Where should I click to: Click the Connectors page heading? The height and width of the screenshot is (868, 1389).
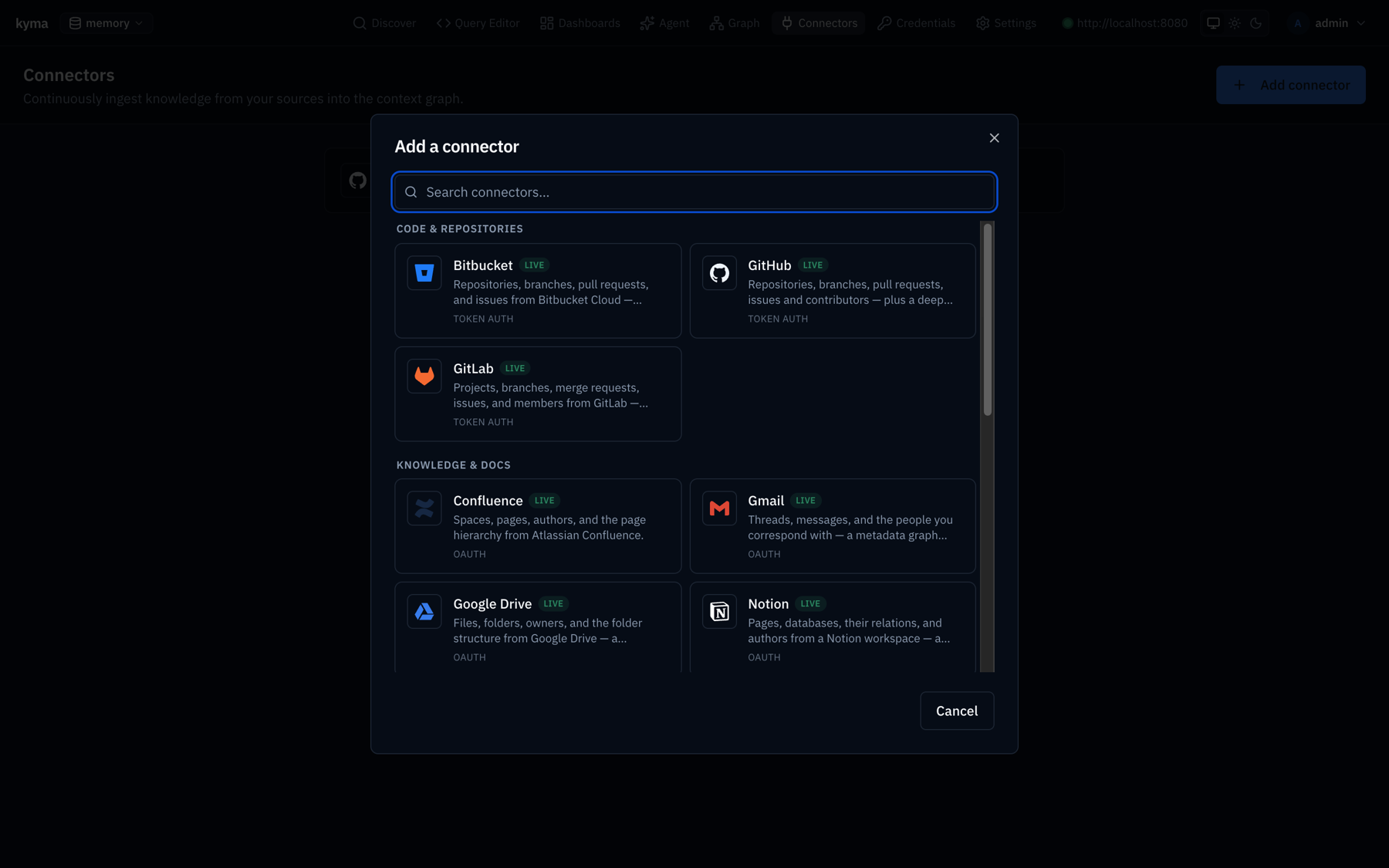pos(69,75)
